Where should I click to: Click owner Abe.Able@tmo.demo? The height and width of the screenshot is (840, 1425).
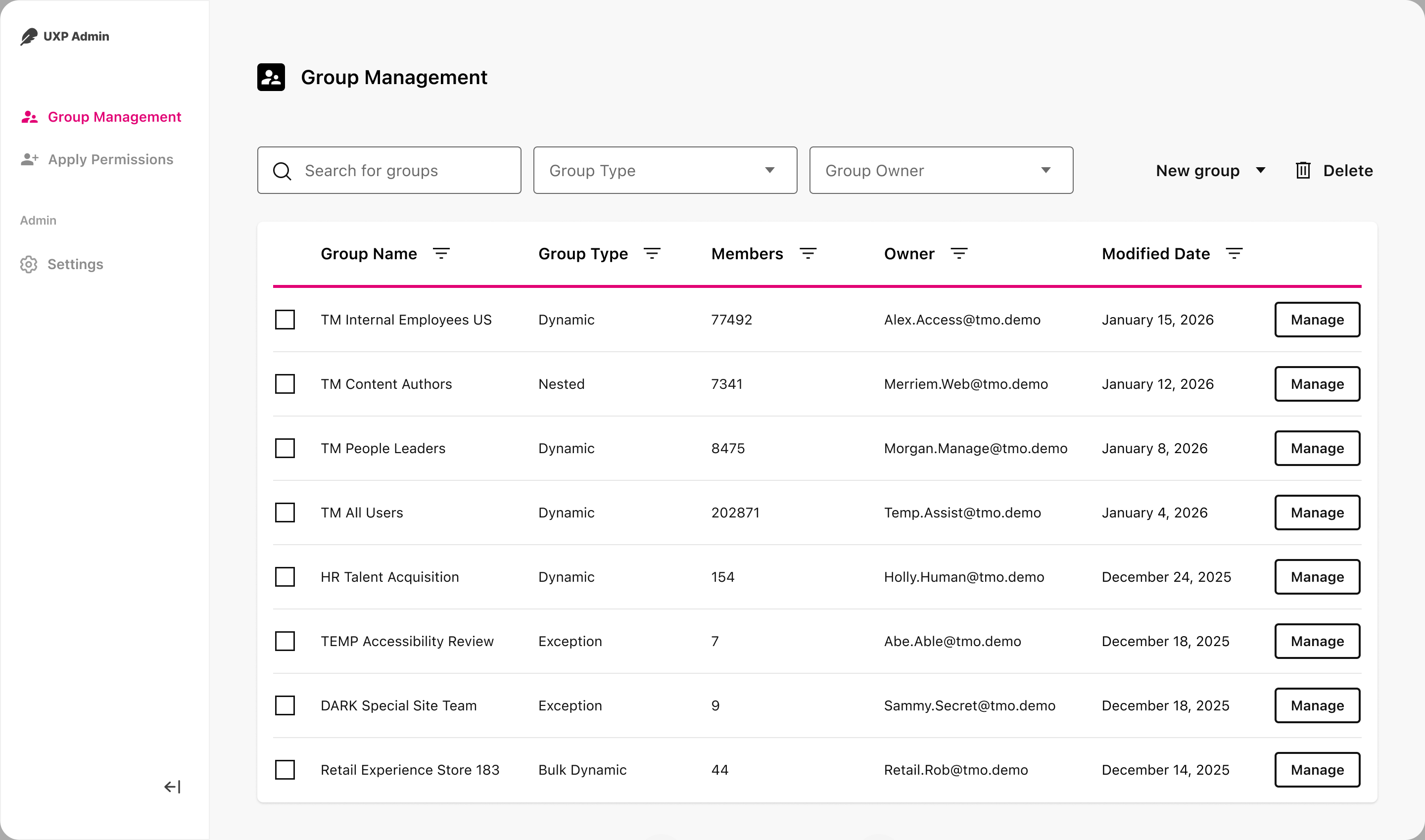952,641
